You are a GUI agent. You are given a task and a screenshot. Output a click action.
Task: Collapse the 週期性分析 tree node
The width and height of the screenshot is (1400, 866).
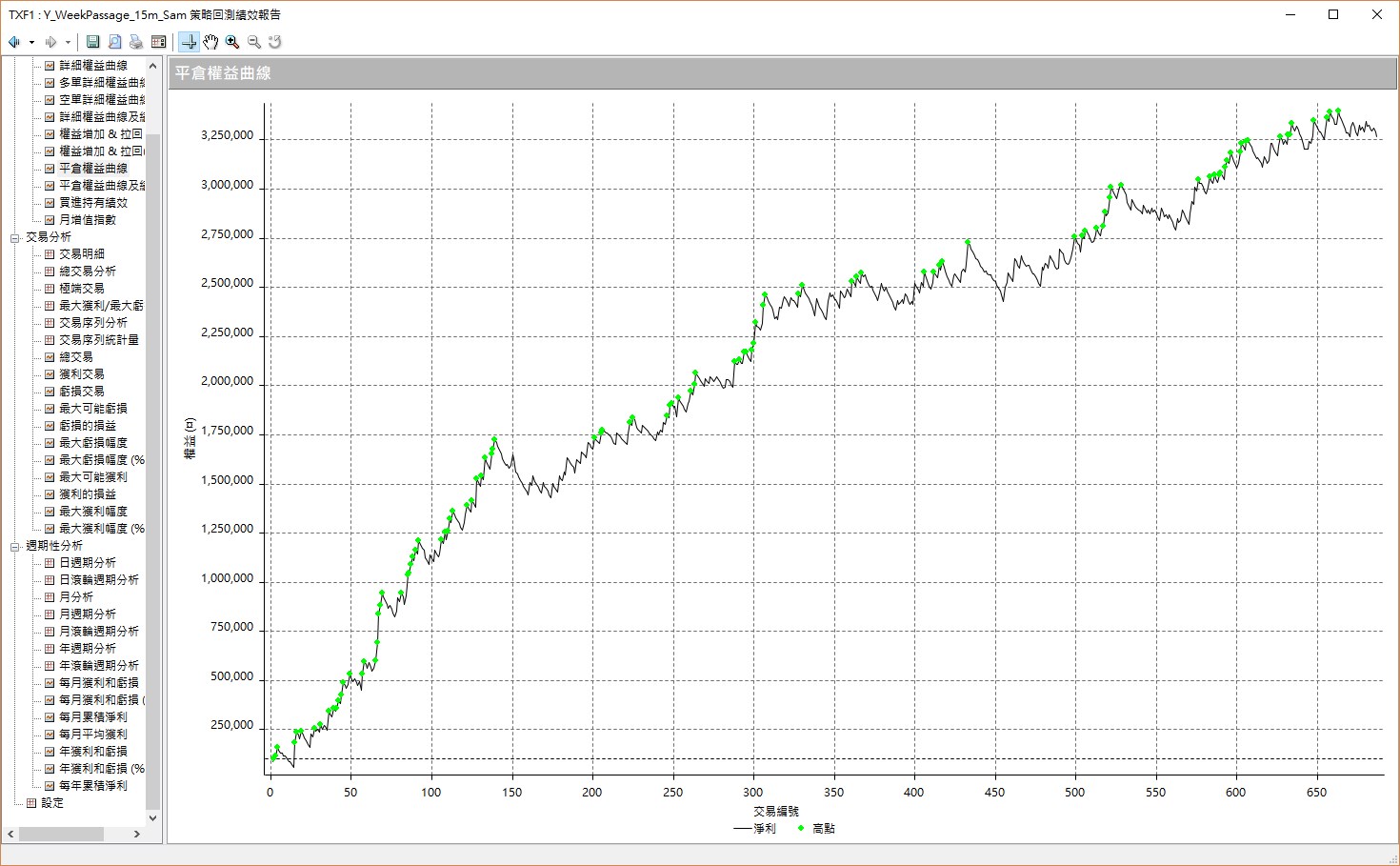point(15,546)
